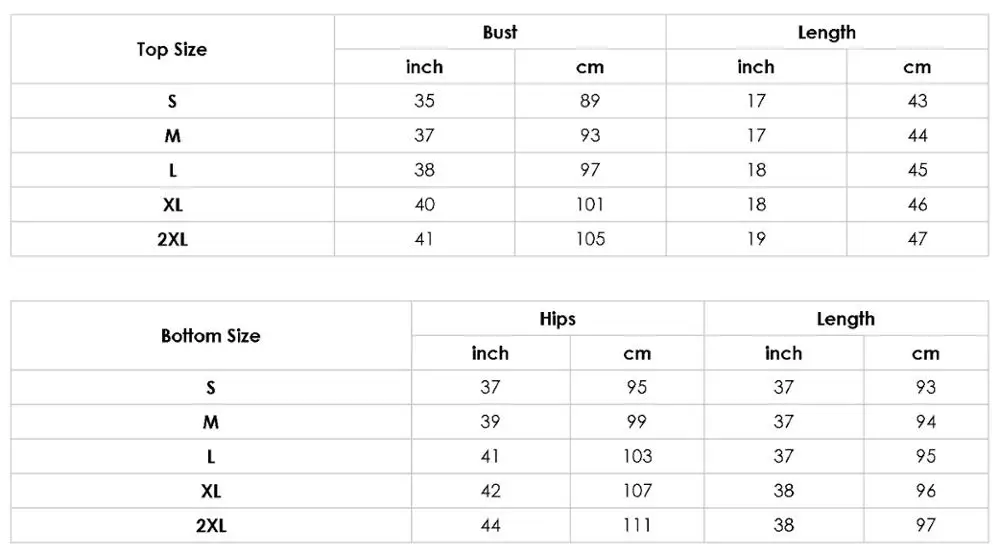1000x554 pixels.
Task: Click the 103 cm hips cell
Action: coord(637,456)
